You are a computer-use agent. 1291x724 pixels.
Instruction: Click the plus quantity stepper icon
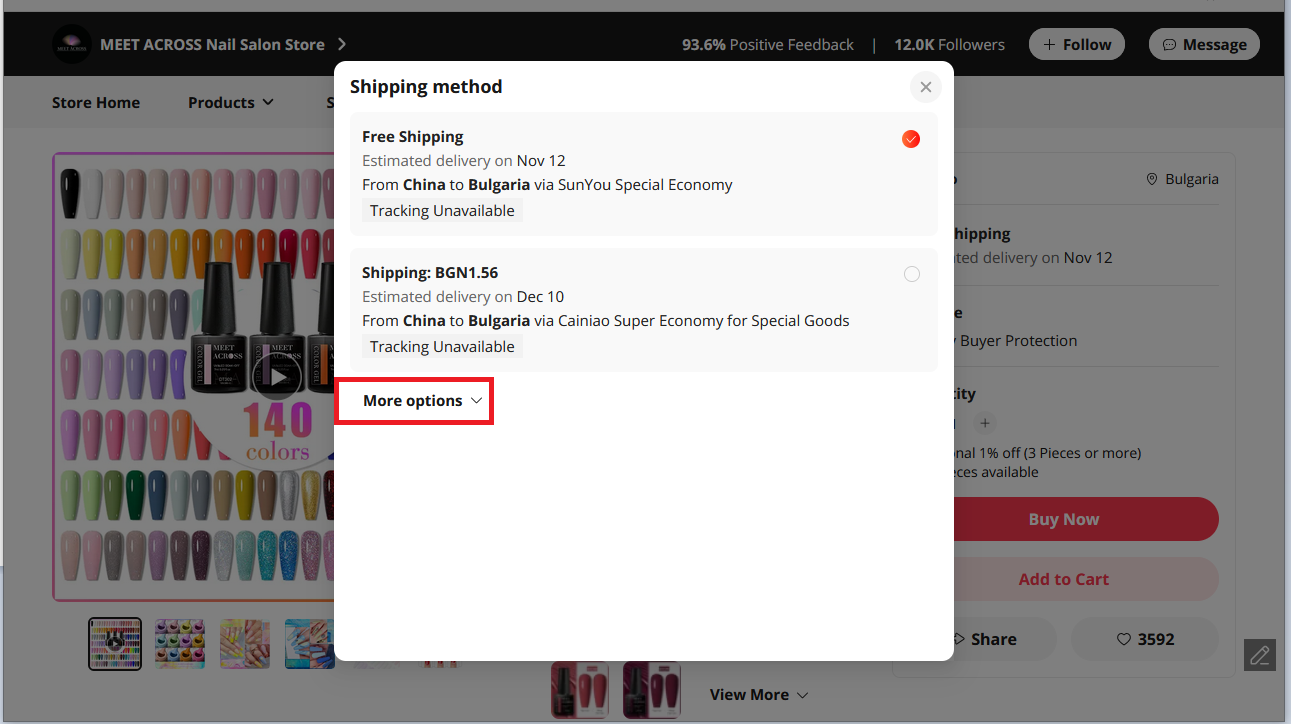[x=985, y=423]
